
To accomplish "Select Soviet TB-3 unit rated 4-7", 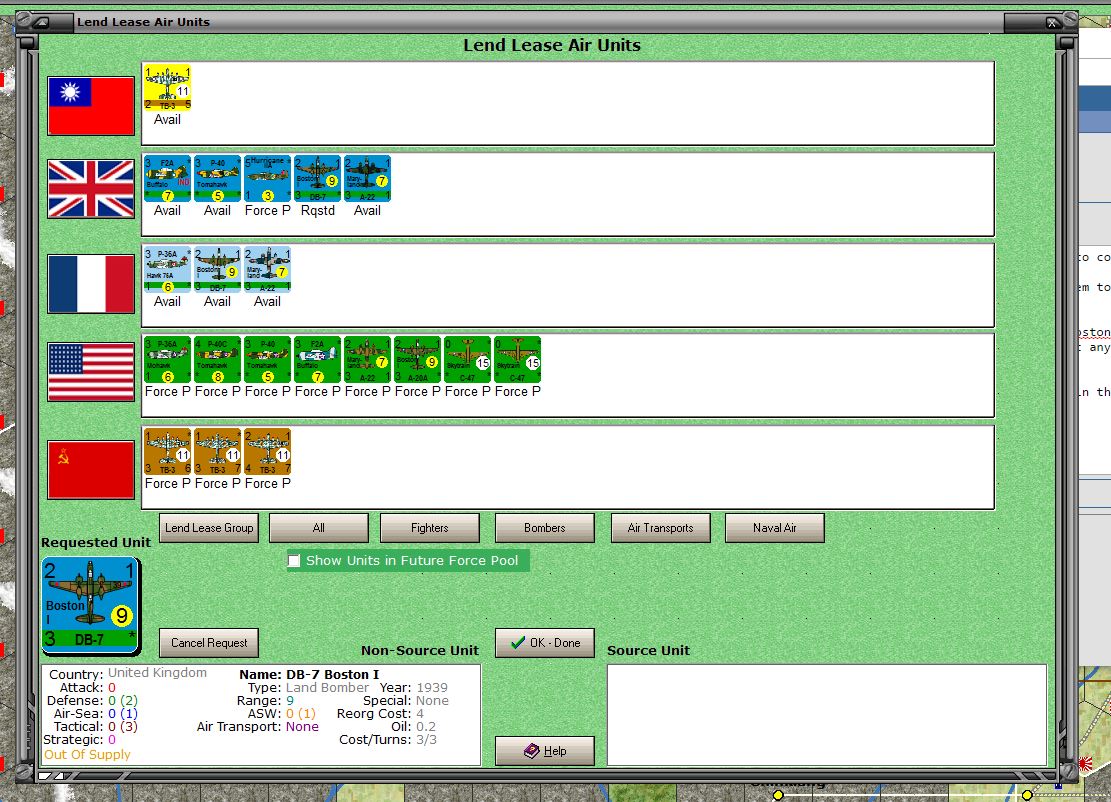I will point(267,451).
